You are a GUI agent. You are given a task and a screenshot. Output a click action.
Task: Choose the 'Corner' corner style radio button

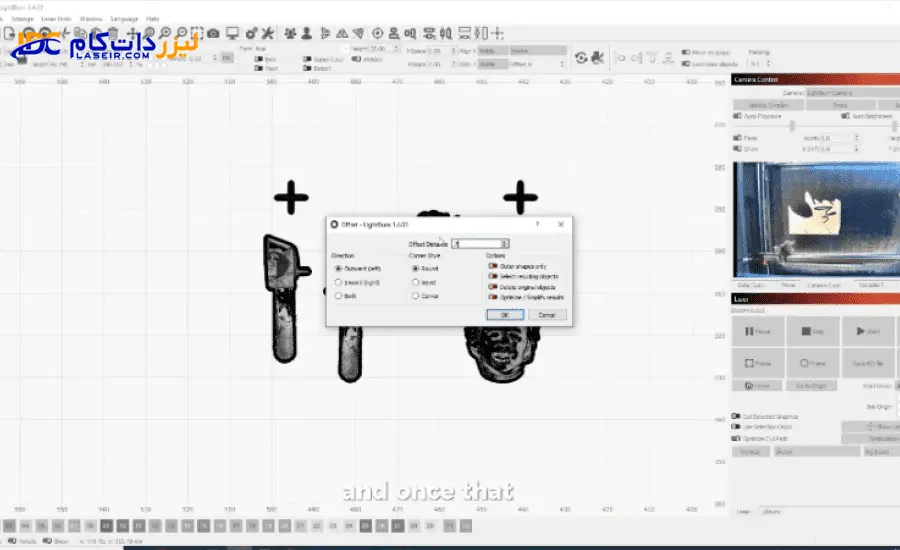415,296
